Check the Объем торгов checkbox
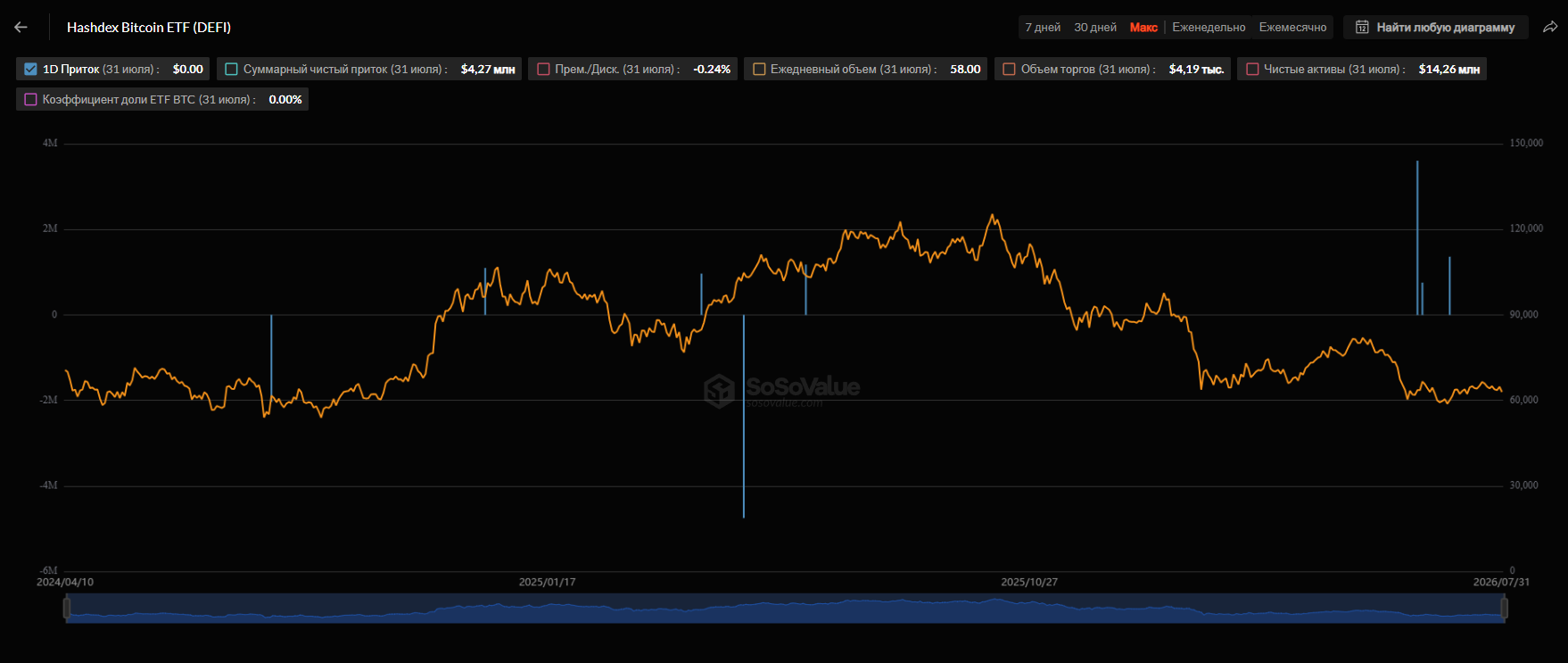 (x=1010, y=69)
